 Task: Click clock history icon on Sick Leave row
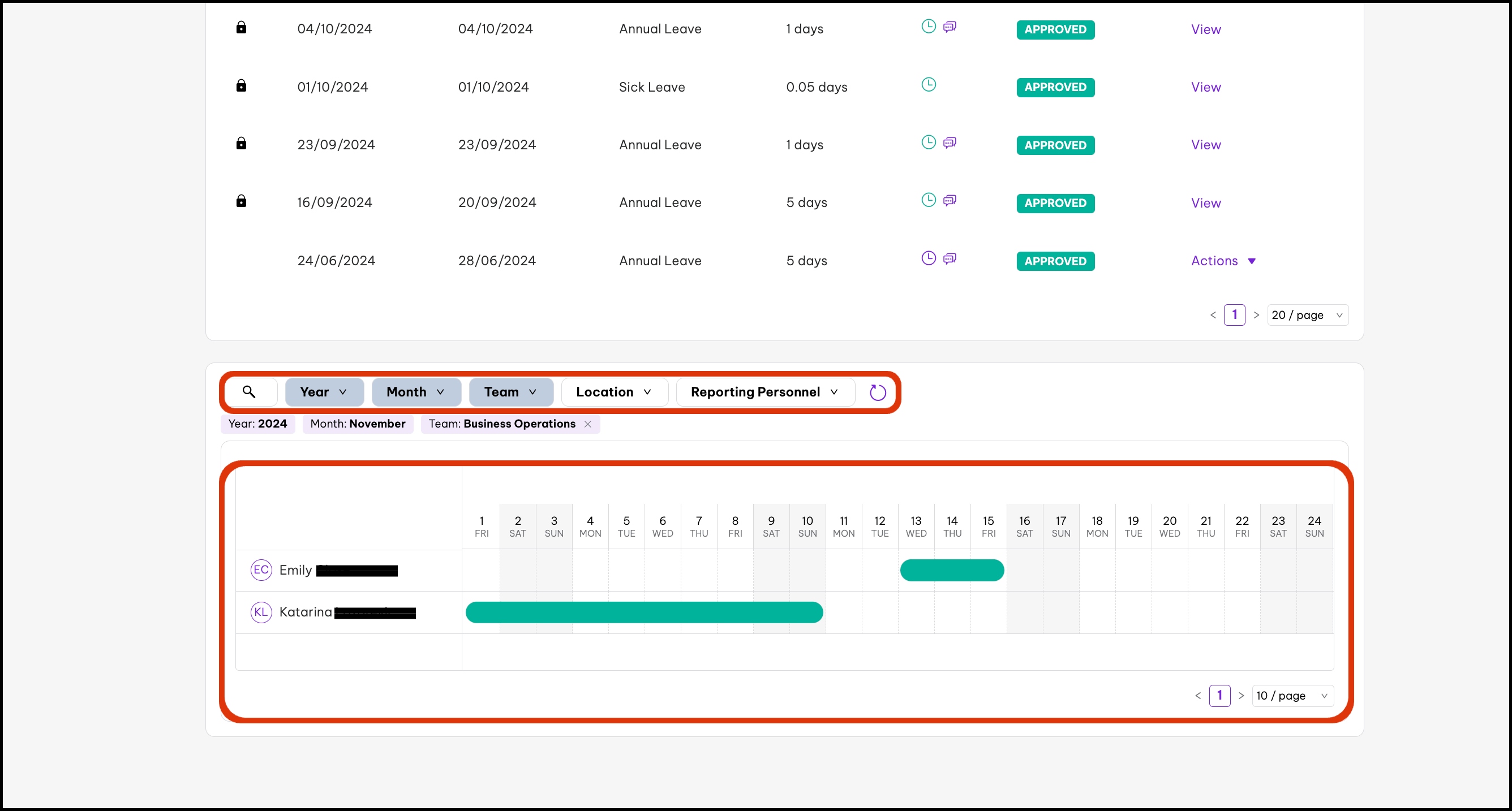[929, 84]
